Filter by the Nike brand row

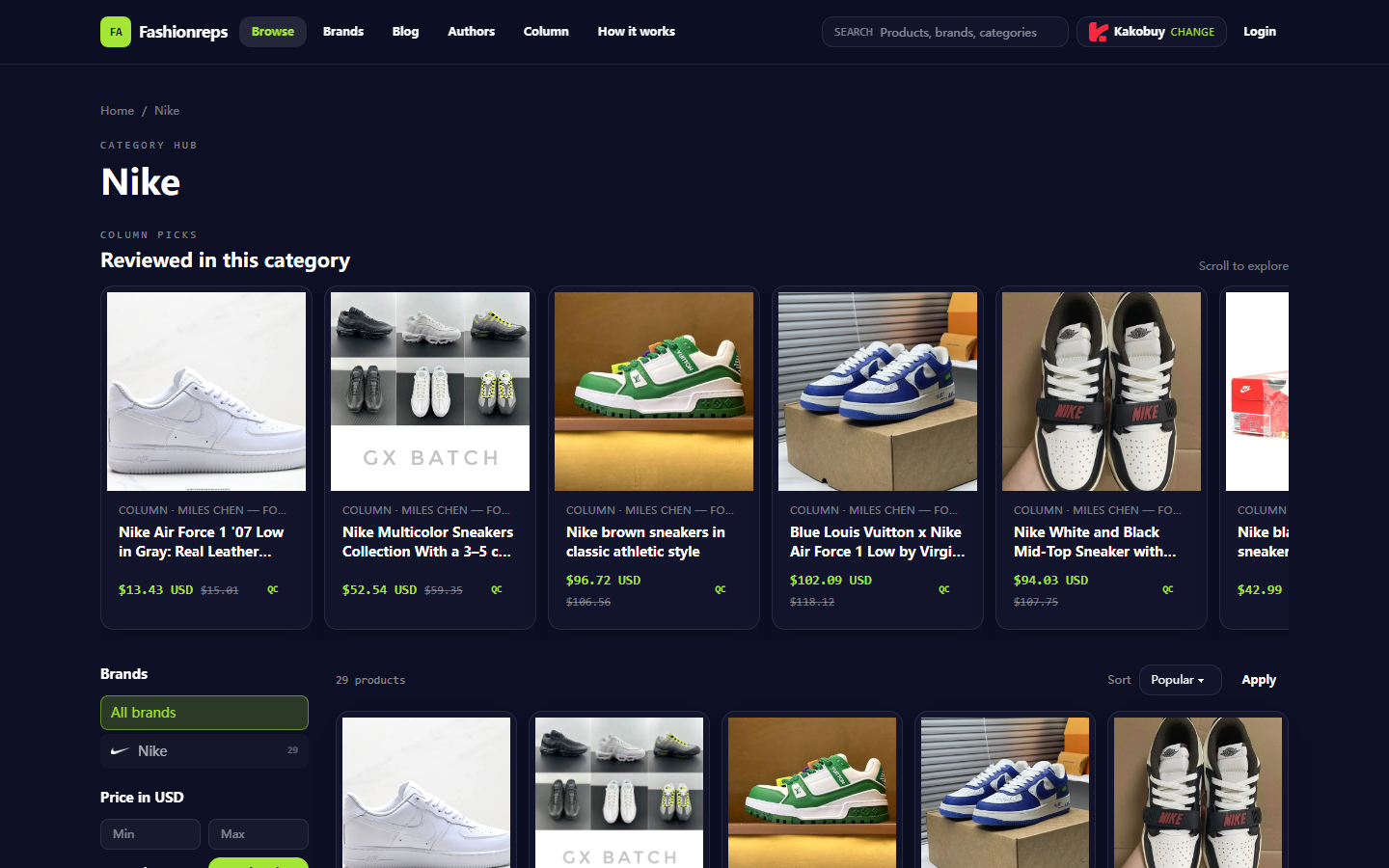point(204,751)
